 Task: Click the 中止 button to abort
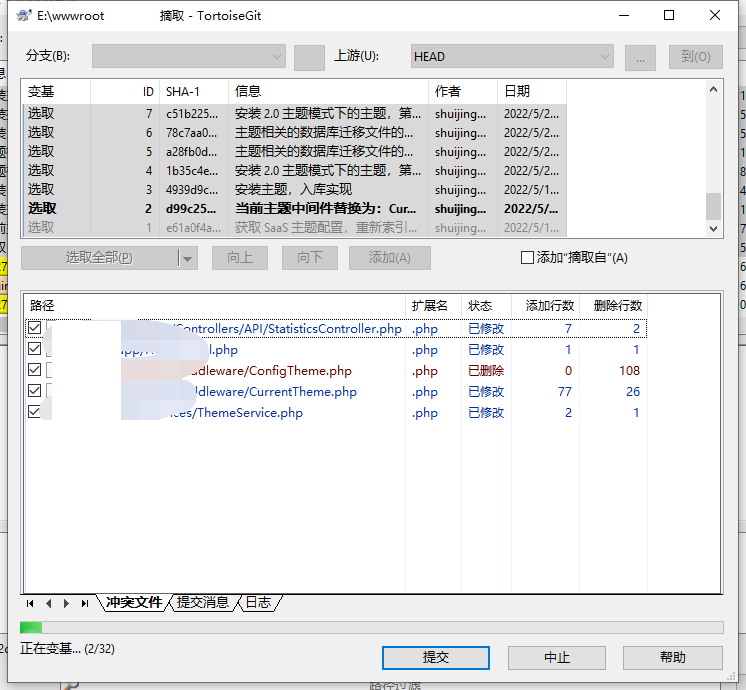[x=557, y=657]
